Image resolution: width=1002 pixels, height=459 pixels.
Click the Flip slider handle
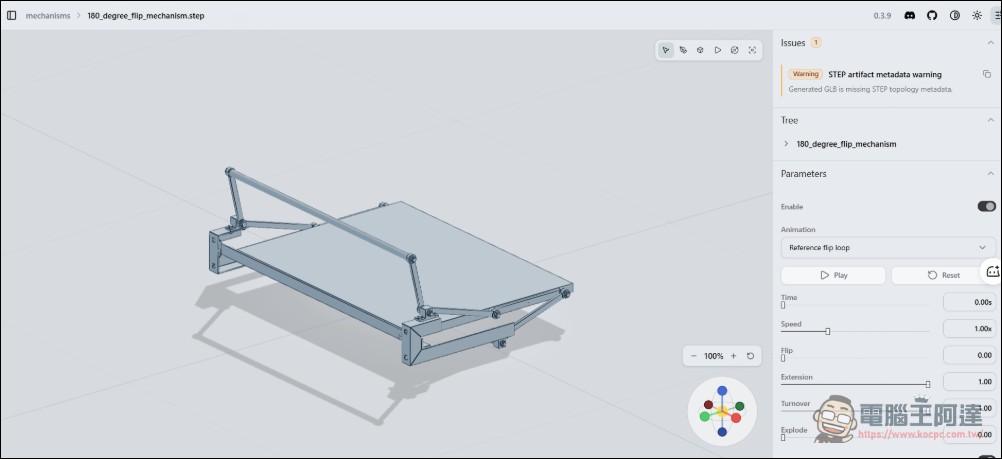click(x=783, y=358)
